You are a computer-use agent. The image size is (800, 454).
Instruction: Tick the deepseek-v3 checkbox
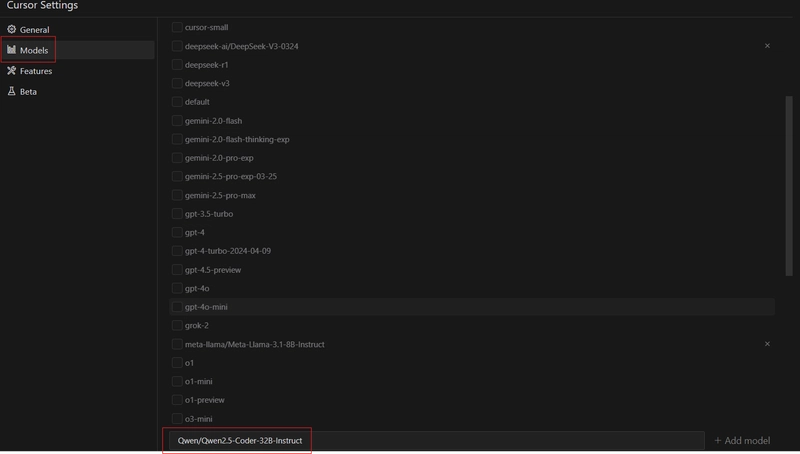(x=177, y=83)
